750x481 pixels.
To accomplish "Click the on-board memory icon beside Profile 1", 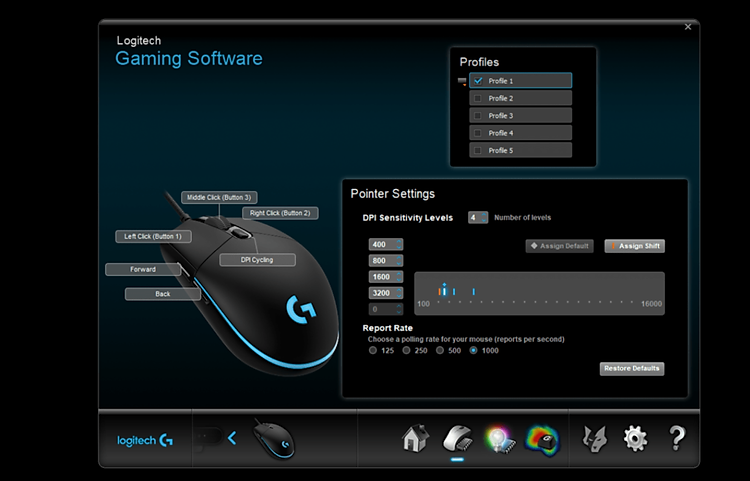I will pyautogui.click(x=462, y=81).
